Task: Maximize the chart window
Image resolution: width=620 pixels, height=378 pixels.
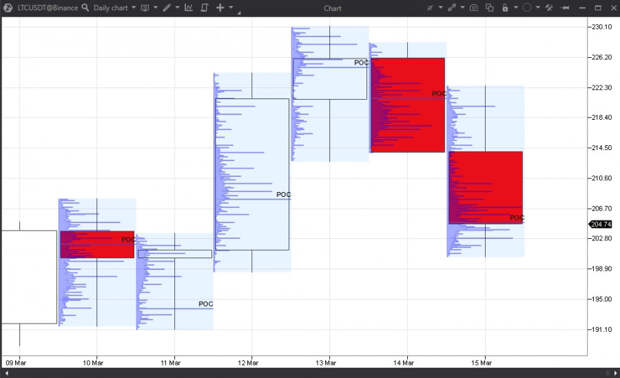Action: [598, 8]
